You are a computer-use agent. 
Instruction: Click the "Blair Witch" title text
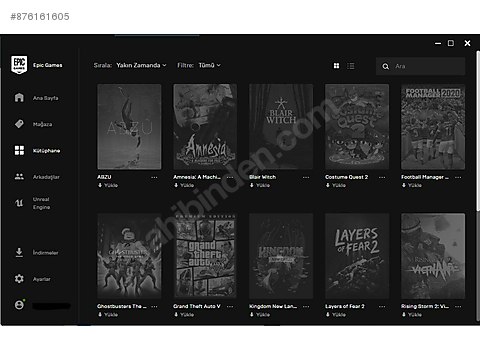[263, 177]
